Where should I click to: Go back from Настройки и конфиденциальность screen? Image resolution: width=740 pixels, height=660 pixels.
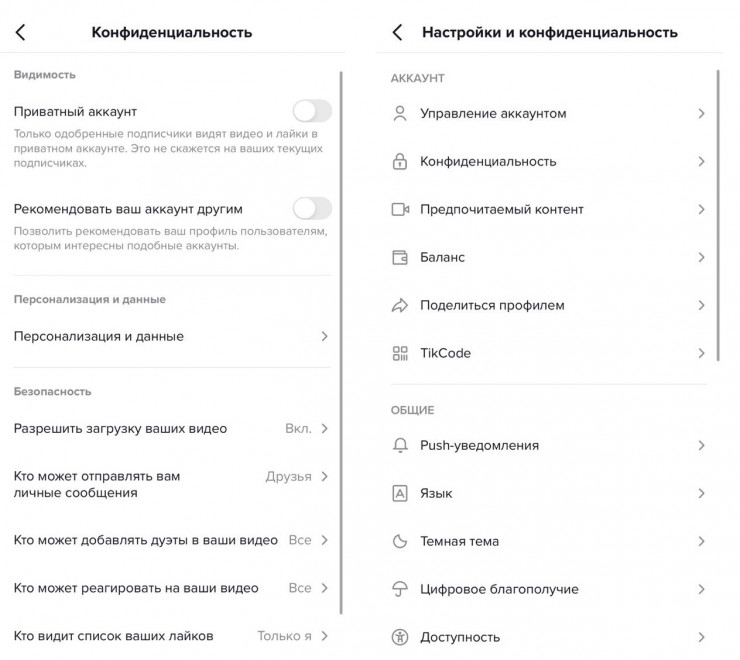(397, 32)
